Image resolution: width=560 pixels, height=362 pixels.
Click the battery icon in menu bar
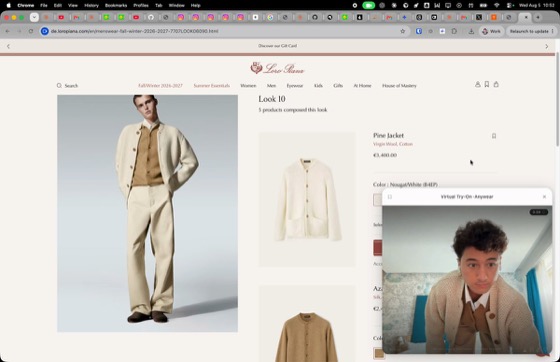(x=483, y=5)
